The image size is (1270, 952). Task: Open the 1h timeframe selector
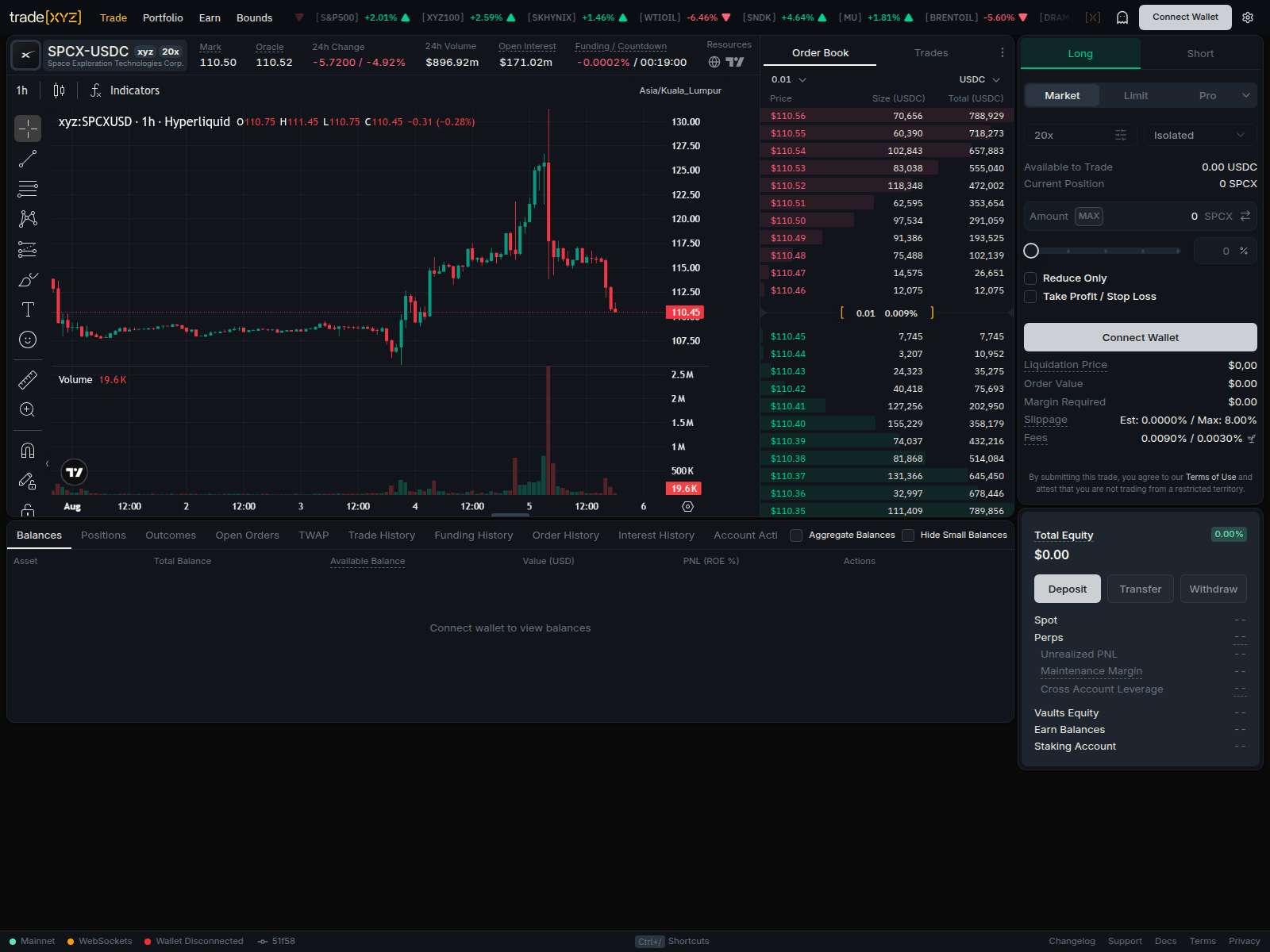pyautogui.click(x=22, y=90)
